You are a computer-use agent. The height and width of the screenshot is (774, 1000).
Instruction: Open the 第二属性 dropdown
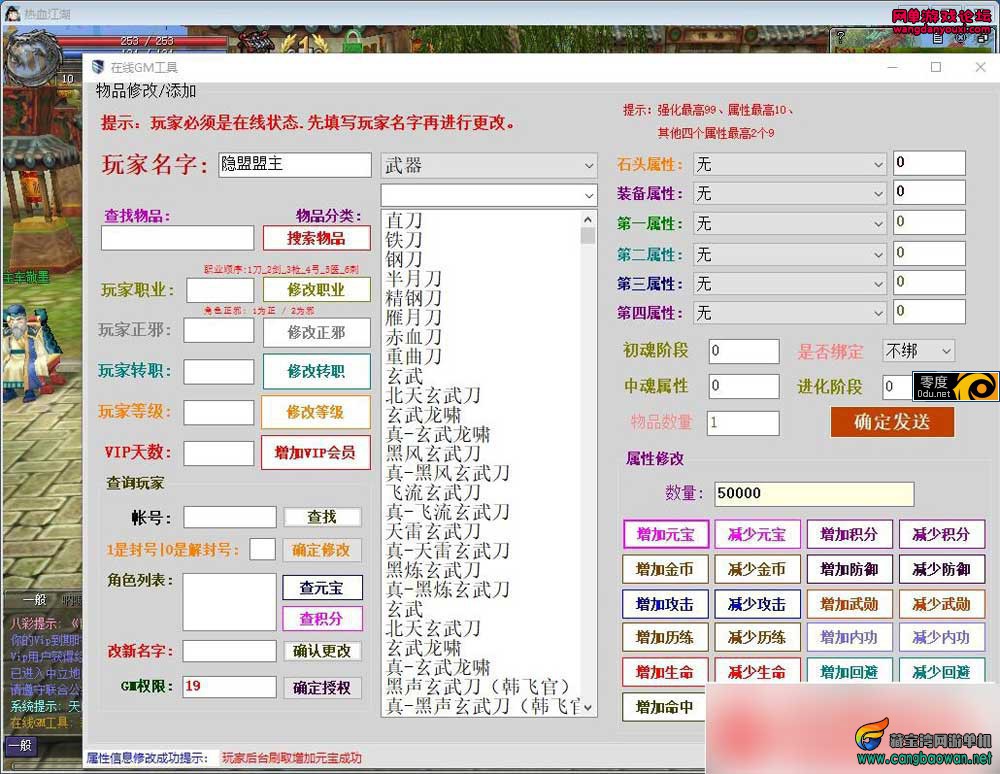pyautogui.click(x=790, y=254)
